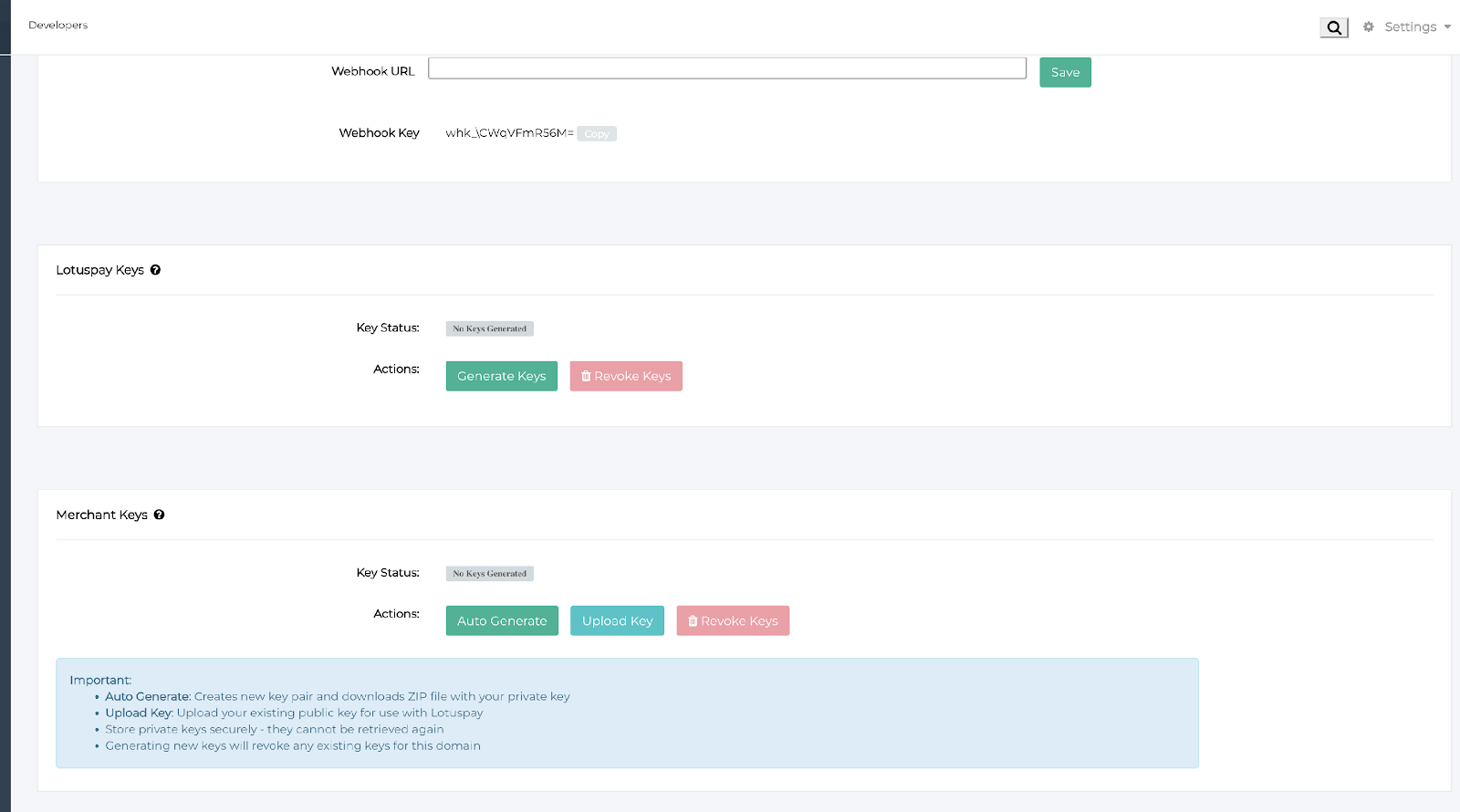Open the Settings dropdown menu
Image resolution: width=1460 pixels, height=812 pixels.
1409,27
